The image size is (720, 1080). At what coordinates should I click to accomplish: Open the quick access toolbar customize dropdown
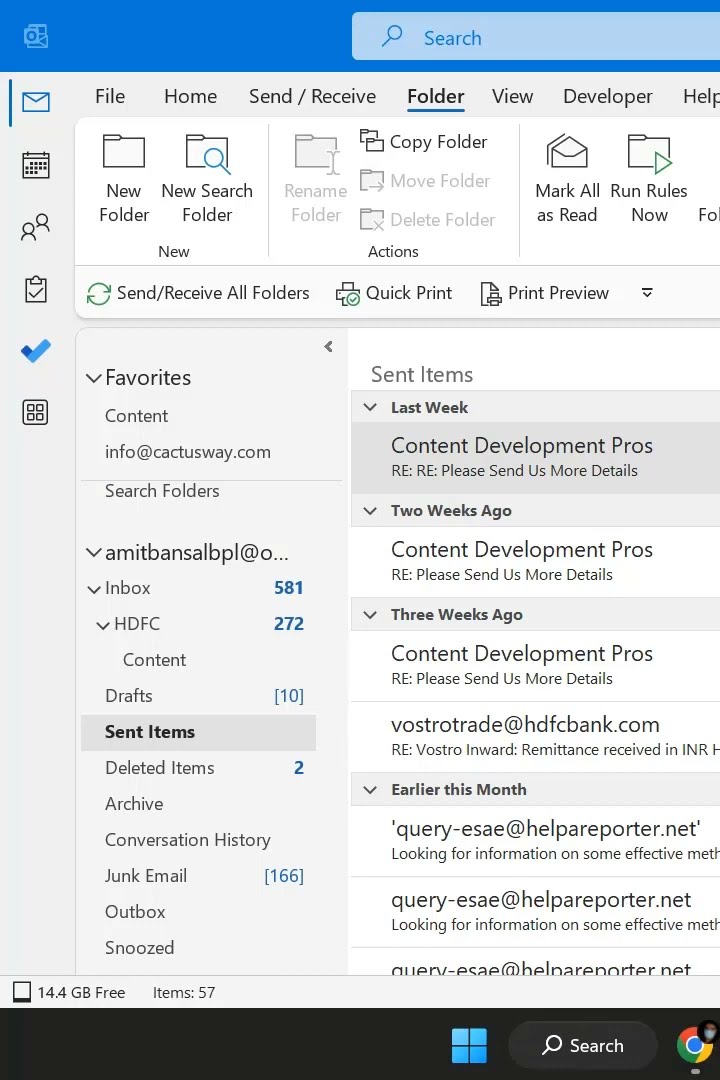click(647, 293)
